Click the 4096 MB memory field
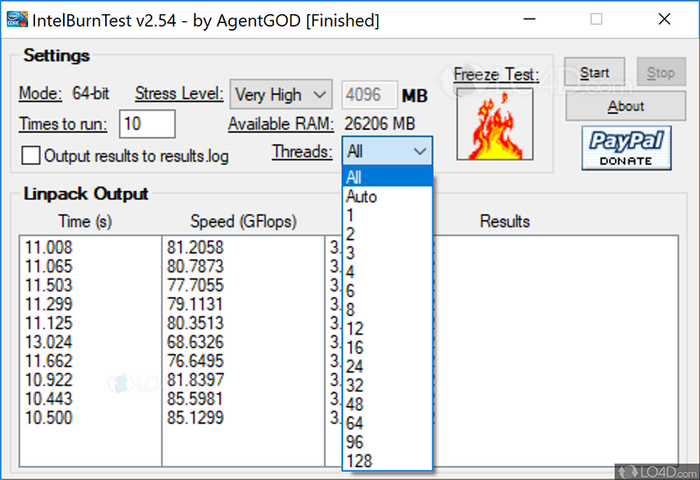 pos(369,95)
